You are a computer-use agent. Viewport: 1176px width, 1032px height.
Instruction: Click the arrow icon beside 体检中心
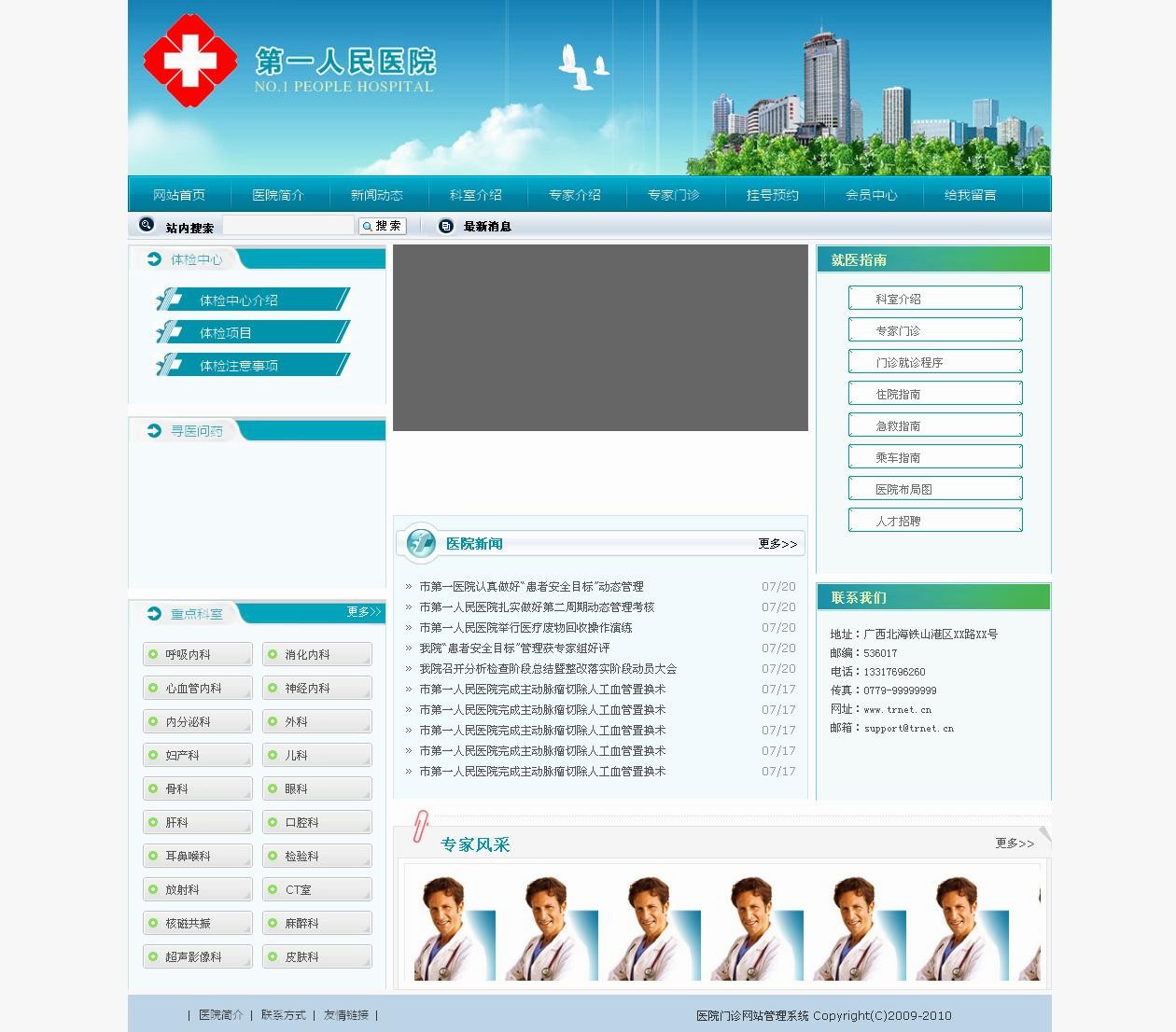pyautogui.click(x=154, y=259)
